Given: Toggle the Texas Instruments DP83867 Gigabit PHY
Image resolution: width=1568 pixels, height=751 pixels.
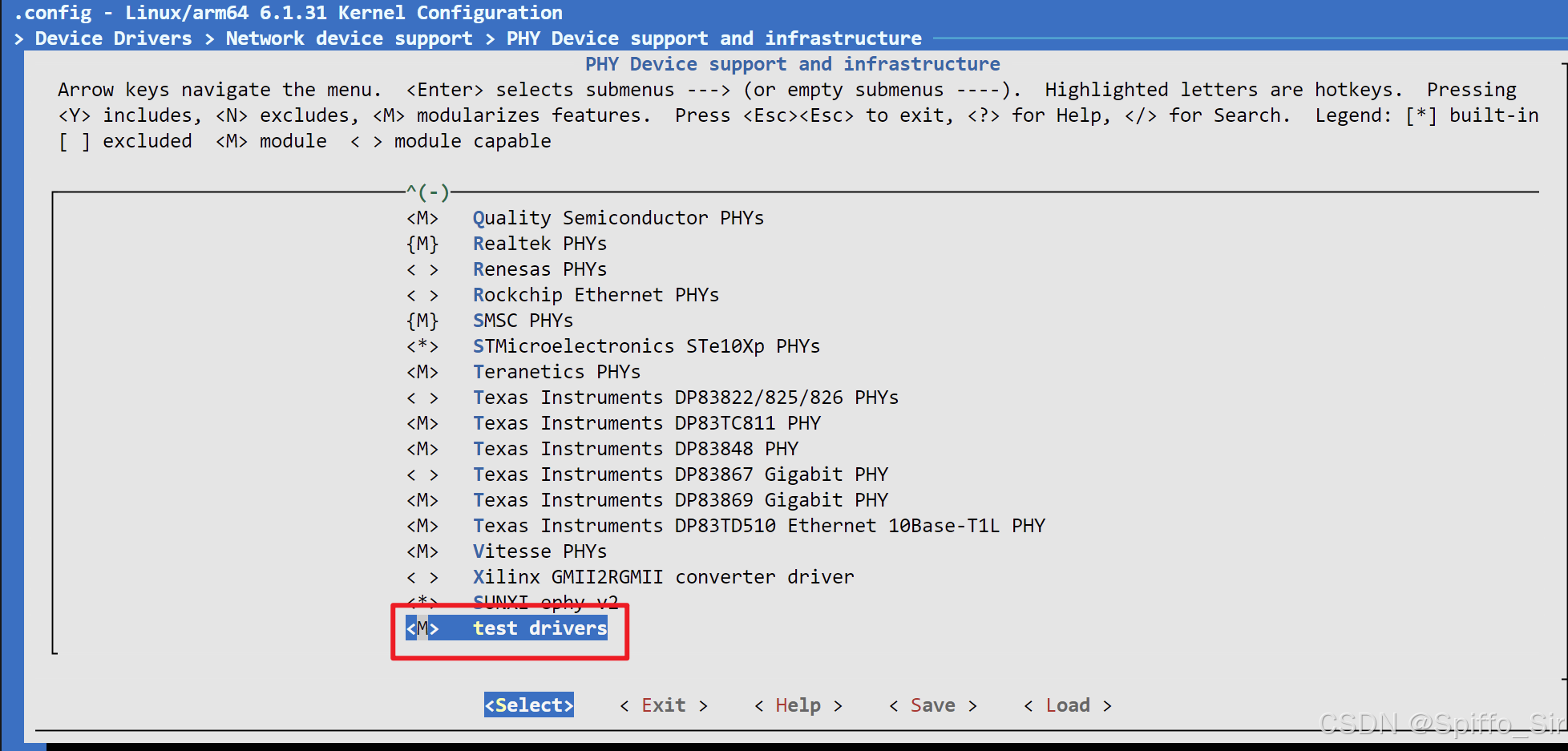Looking at the screenshot, I should tap(680, 474).
